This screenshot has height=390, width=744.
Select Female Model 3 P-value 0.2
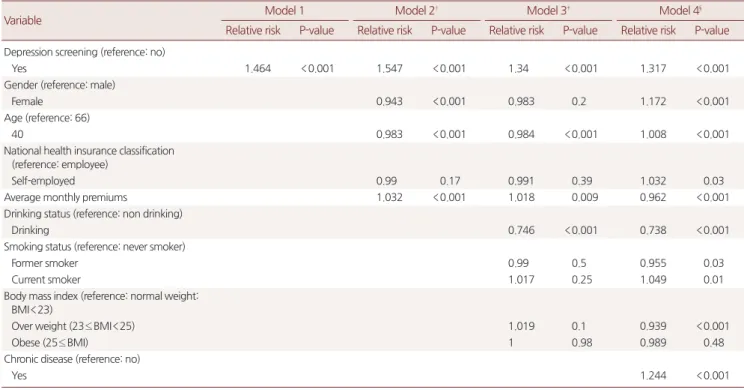point(579,101)
